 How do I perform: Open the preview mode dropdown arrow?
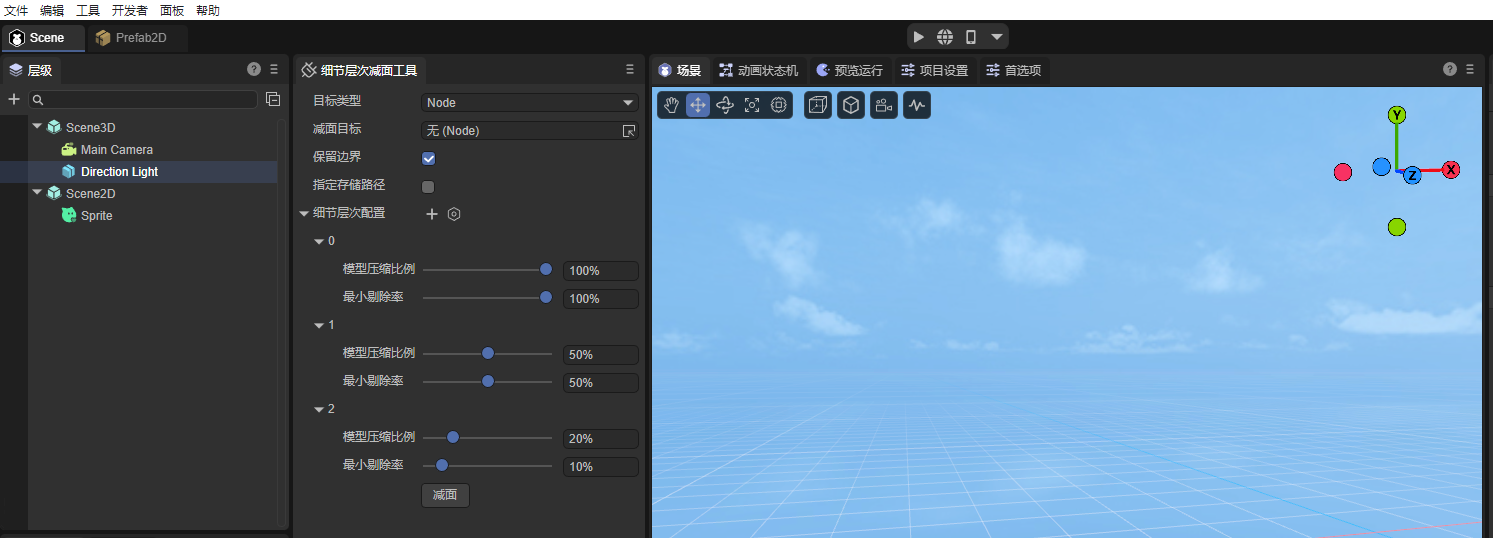coord(996,37)
